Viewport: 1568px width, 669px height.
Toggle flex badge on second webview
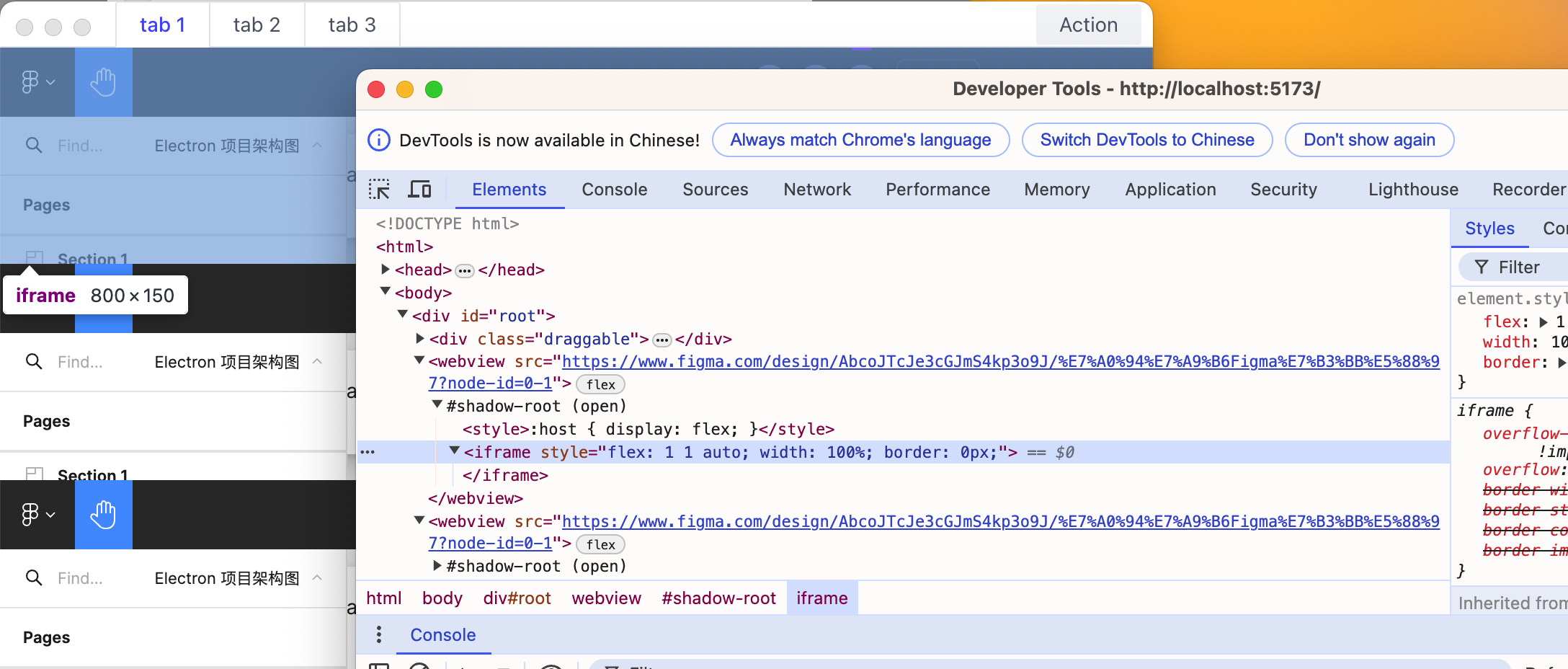pos(600,545)
